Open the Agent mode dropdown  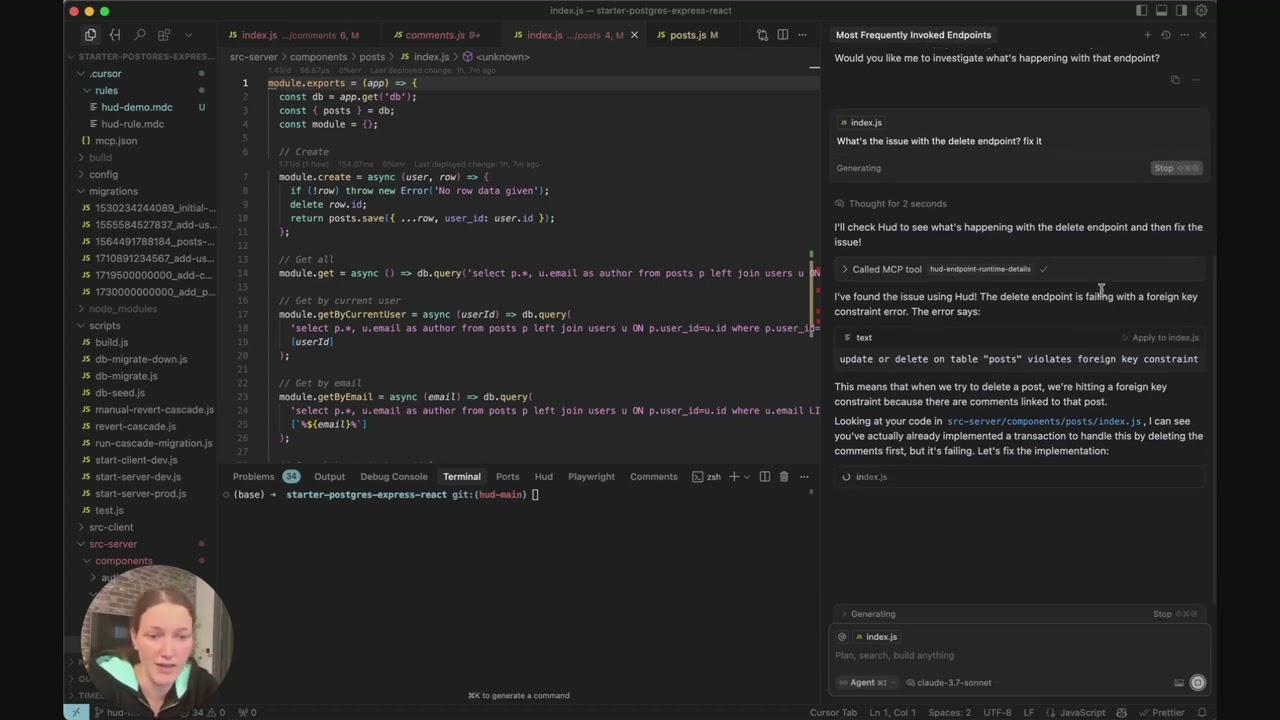(867, 683)
